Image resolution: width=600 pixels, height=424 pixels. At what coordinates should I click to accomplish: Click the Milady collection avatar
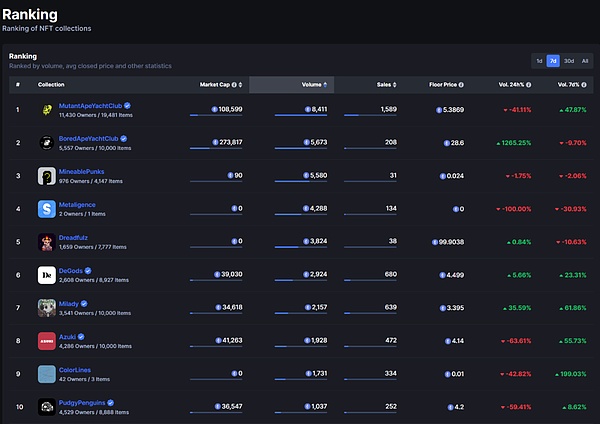tap(47, 308)
